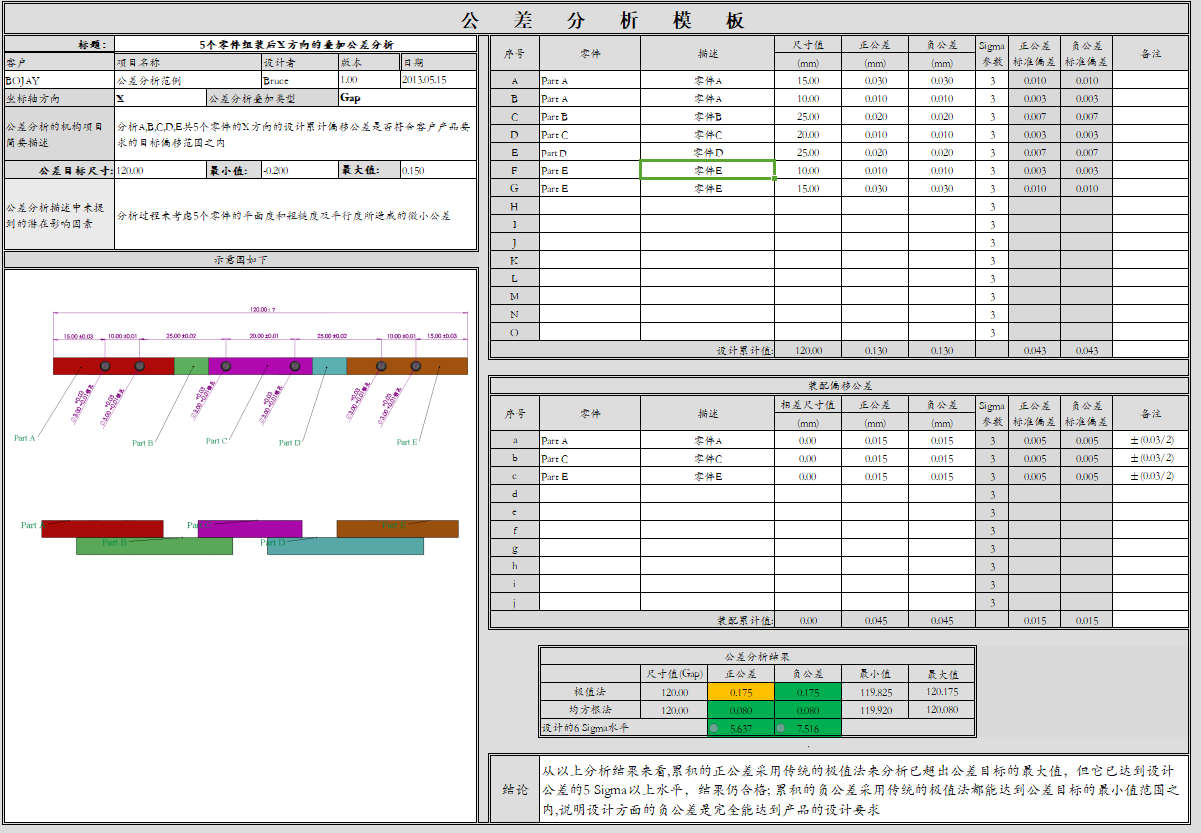Viewport: 1201px width, 833px height.
Task: Click the highlighted 零件E cell in row F
Action: pyautogui.click(x=707, y=171)
